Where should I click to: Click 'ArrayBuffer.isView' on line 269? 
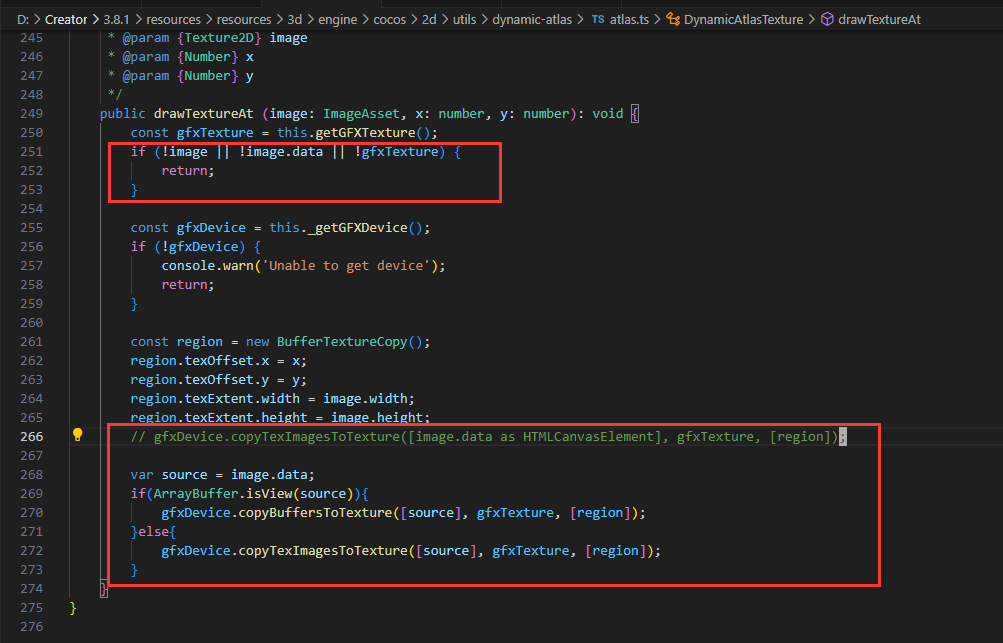coord(223,494)
